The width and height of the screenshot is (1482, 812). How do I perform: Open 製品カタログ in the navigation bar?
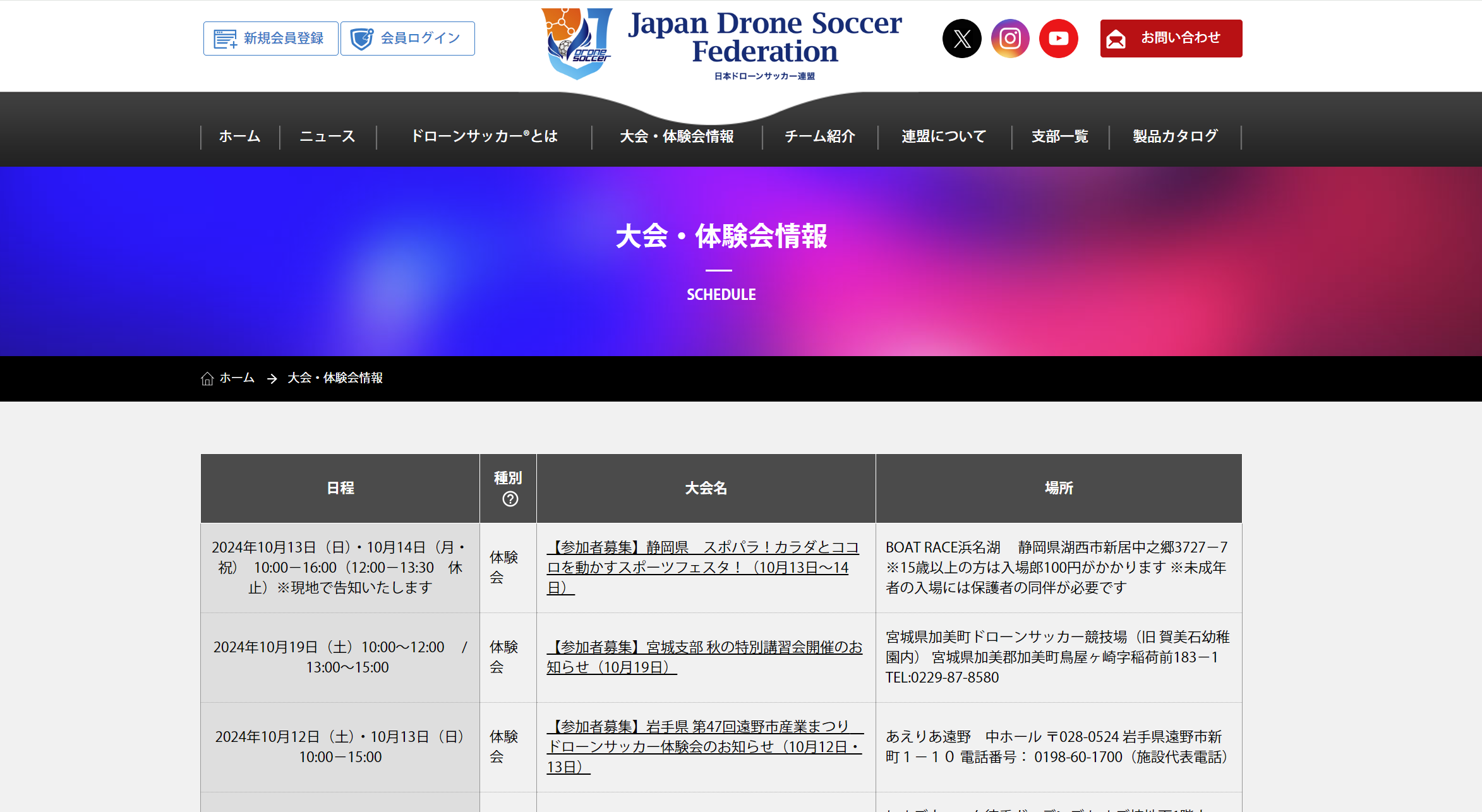tap(1175, 136)
